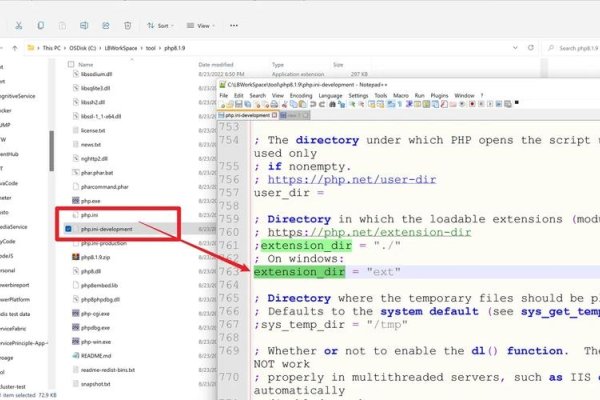Refresh the php8.1.9 folder view
This screenshot has height=400, width=600.
coord(531,48)
